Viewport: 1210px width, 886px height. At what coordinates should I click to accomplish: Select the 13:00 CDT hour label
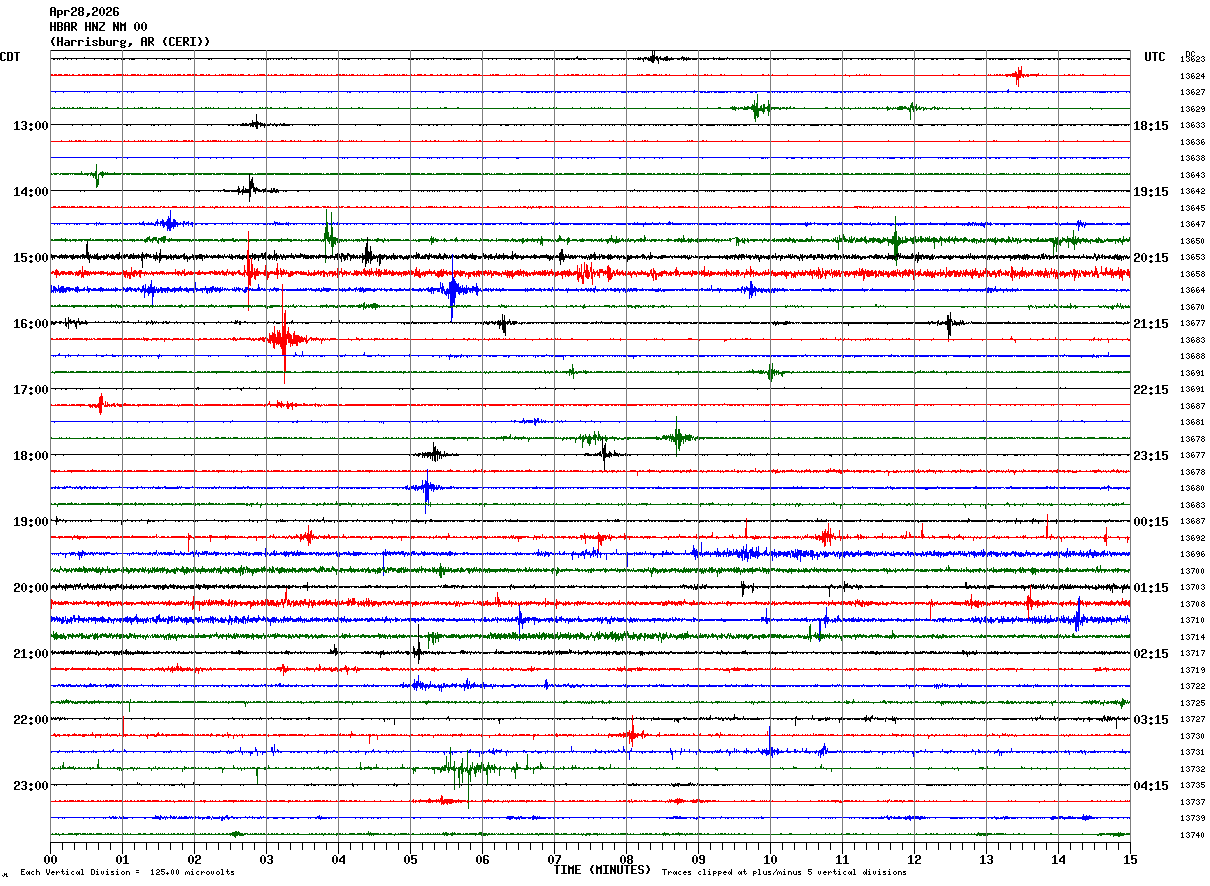pyautogui.click(x=30, y=125)
